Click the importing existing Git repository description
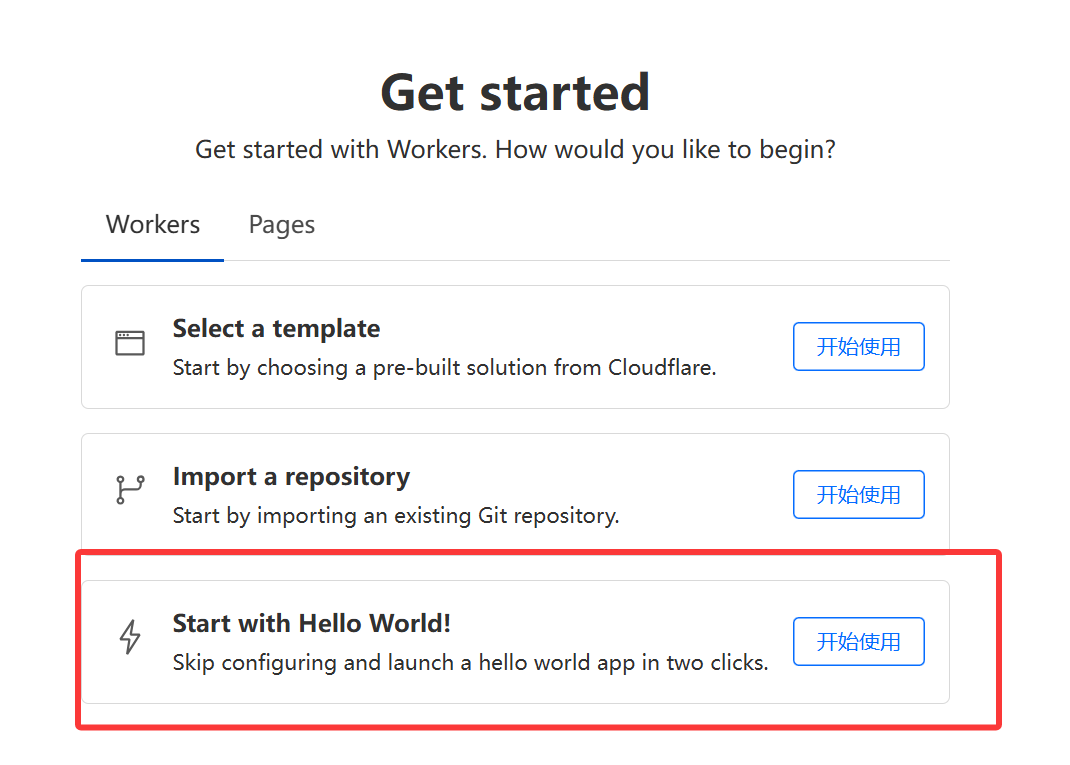 (396, 515)
